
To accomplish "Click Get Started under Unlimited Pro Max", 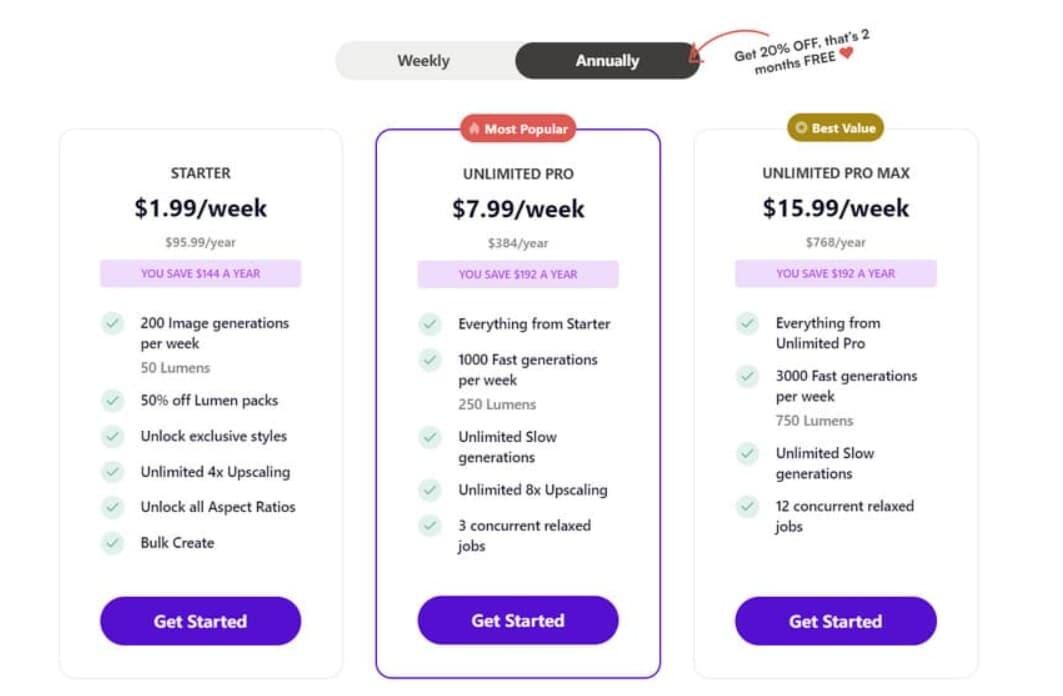I will point(835,621).
